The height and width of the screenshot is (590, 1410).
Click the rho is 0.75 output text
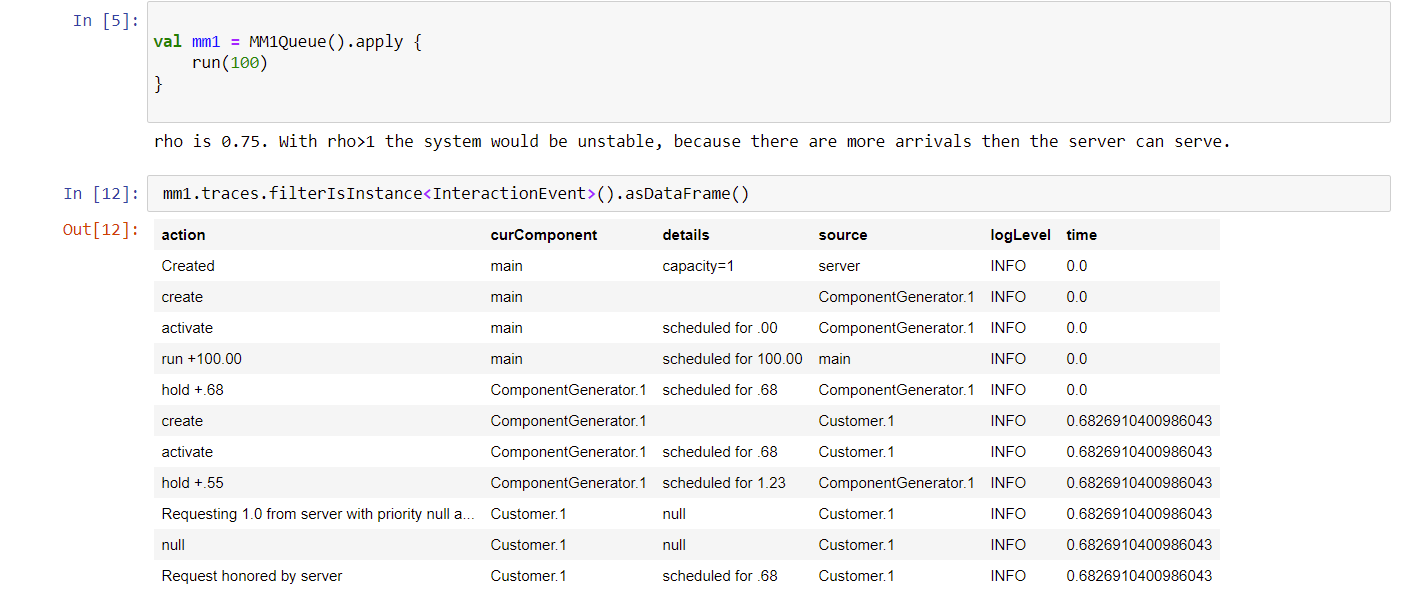tap(692, 141)
